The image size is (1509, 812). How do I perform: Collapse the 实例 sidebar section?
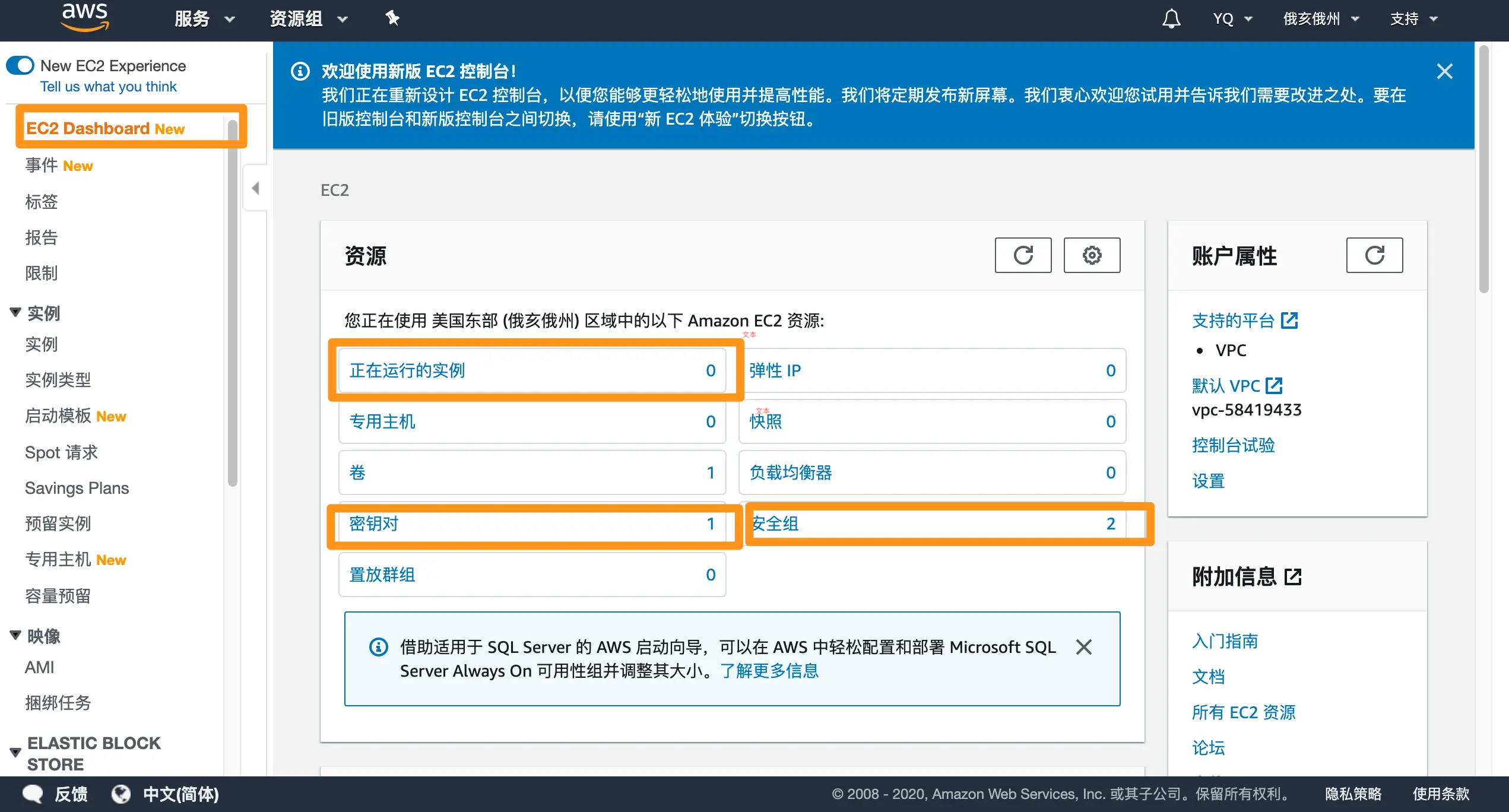click(x=16, y=312)
